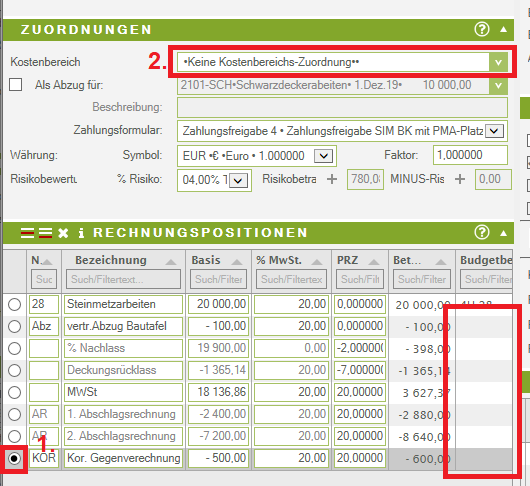Viewport: 530px width, 486px height.
Task: Collapse the Rechnungspositionen section
Action: coord(503,233)
